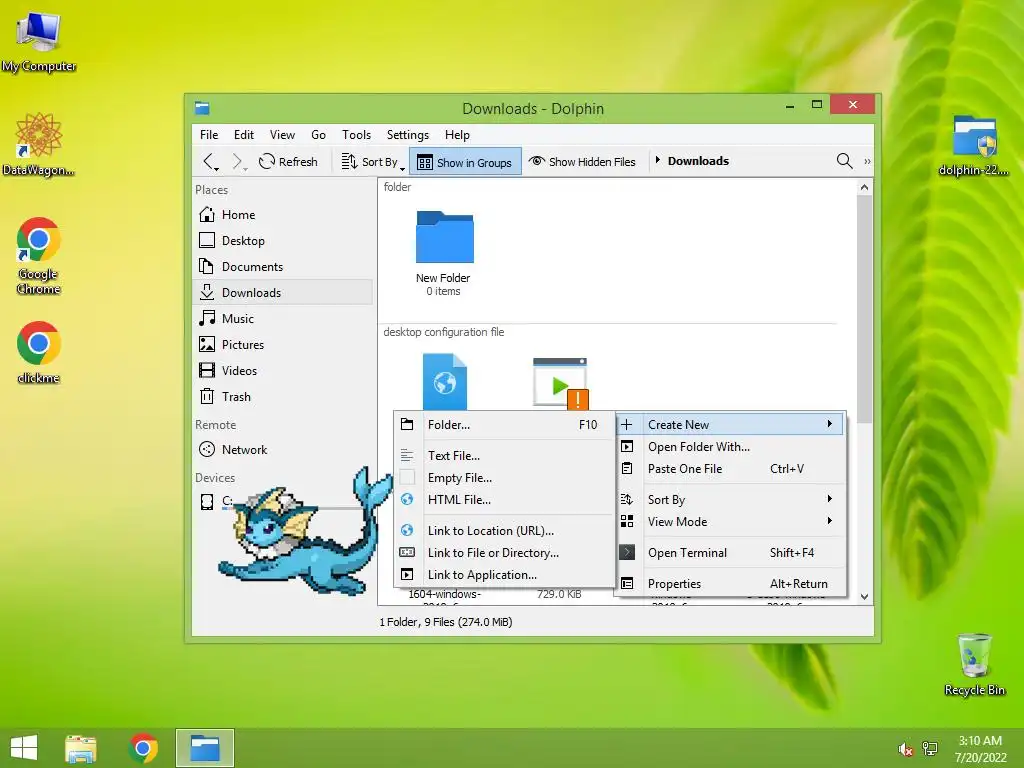Open the View menu
Screen dimensions: 1024x768
(x=282, y=135)
